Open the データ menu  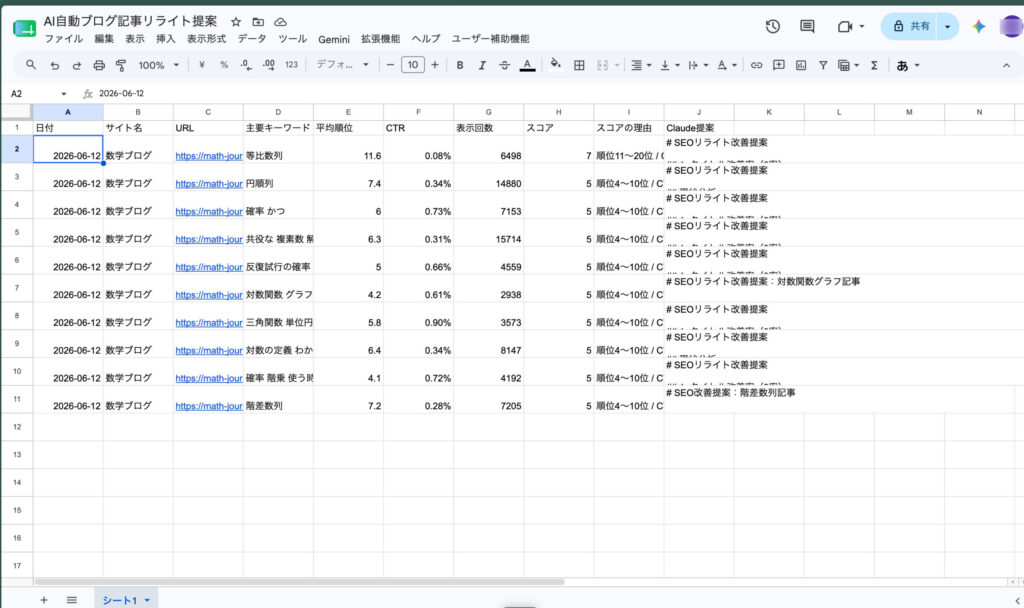[251, 39]
